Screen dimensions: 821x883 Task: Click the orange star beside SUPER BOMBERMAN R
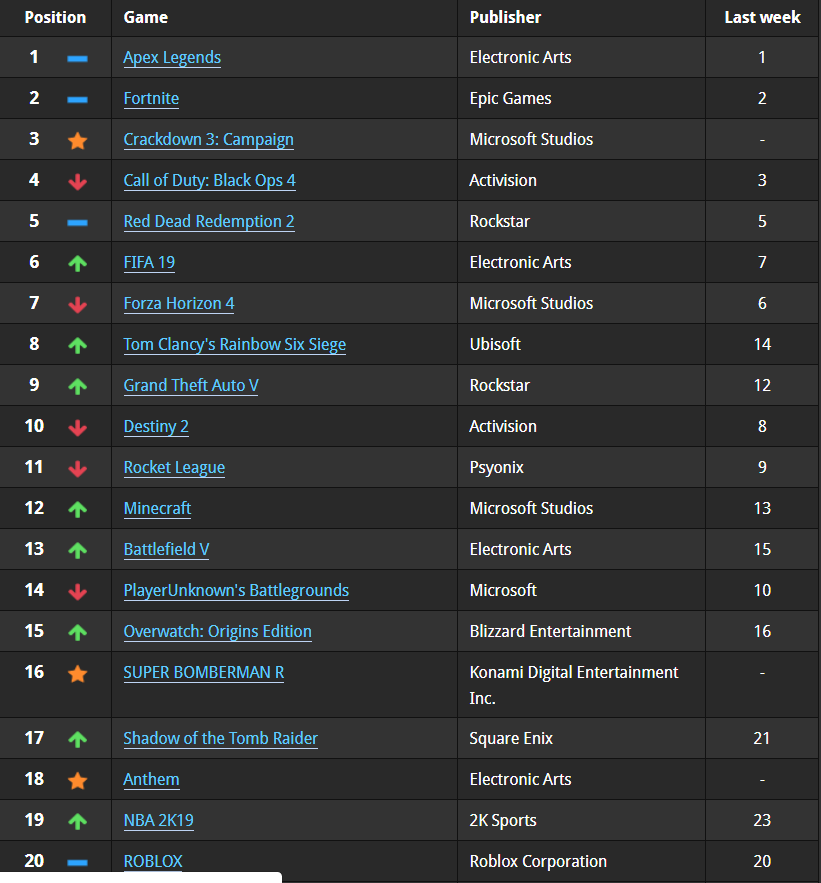tap(77, 673)
